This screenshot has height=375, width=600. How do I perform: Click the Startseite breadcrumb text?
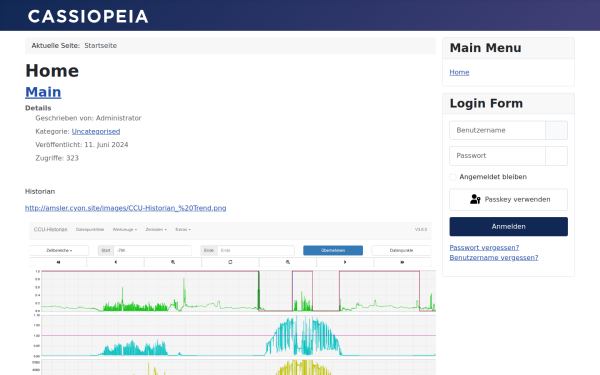tap(101, 46)
